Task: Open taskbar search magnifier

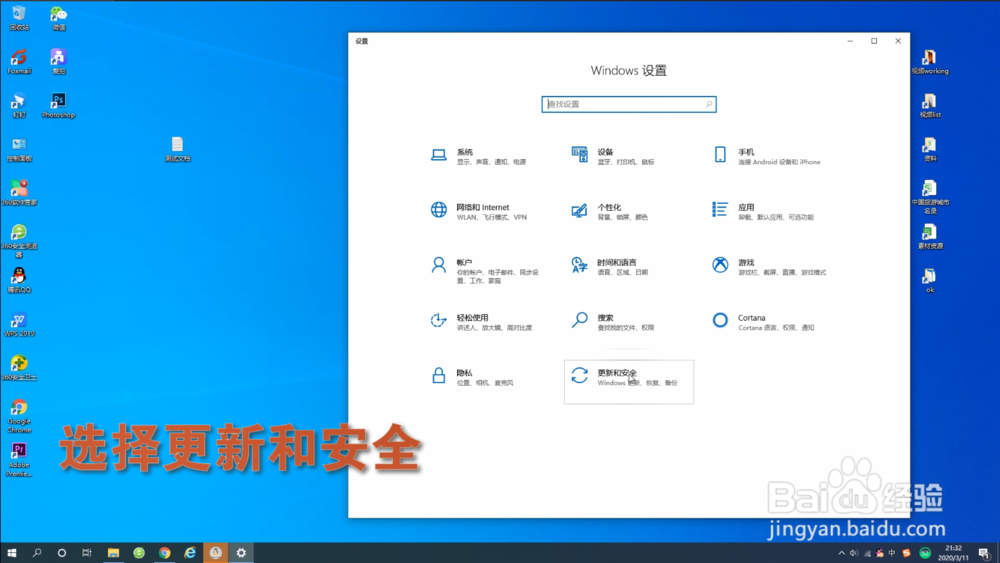Action: pos(37,553)
